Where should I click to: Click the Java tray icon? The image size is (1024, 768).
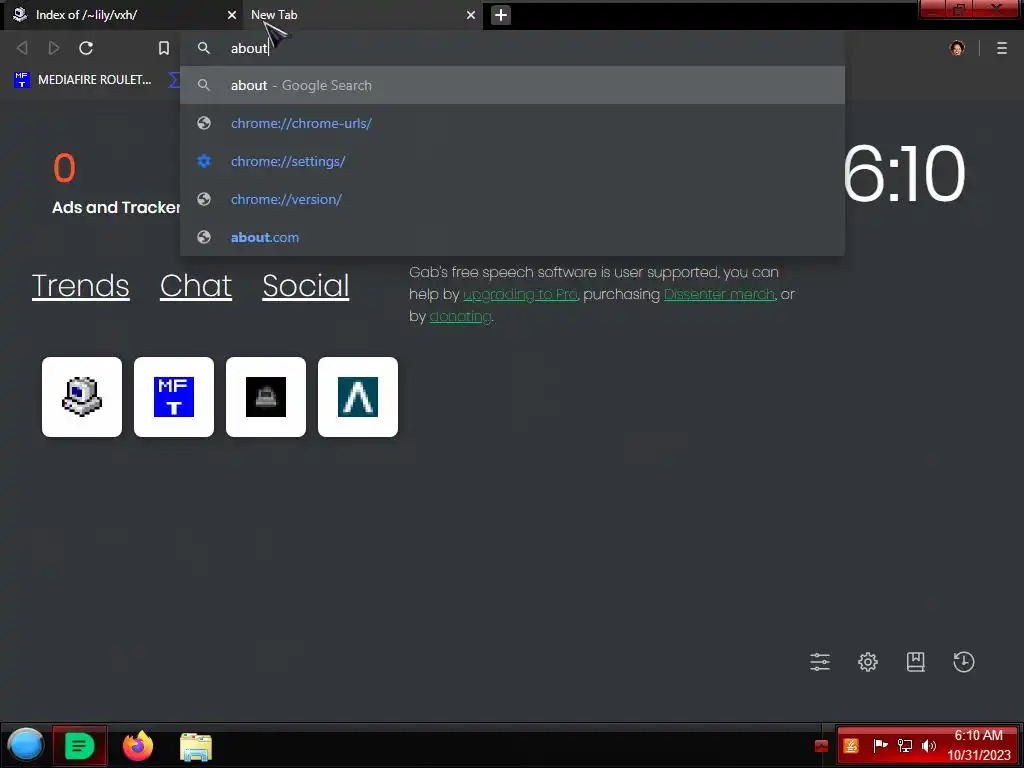(851, 746)
